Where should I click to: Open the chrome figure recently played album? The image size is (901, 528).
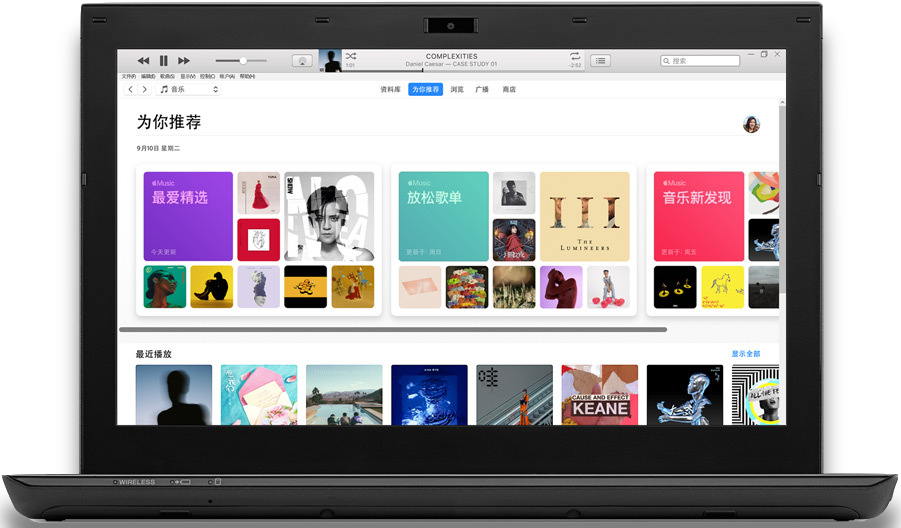[685, 395]
